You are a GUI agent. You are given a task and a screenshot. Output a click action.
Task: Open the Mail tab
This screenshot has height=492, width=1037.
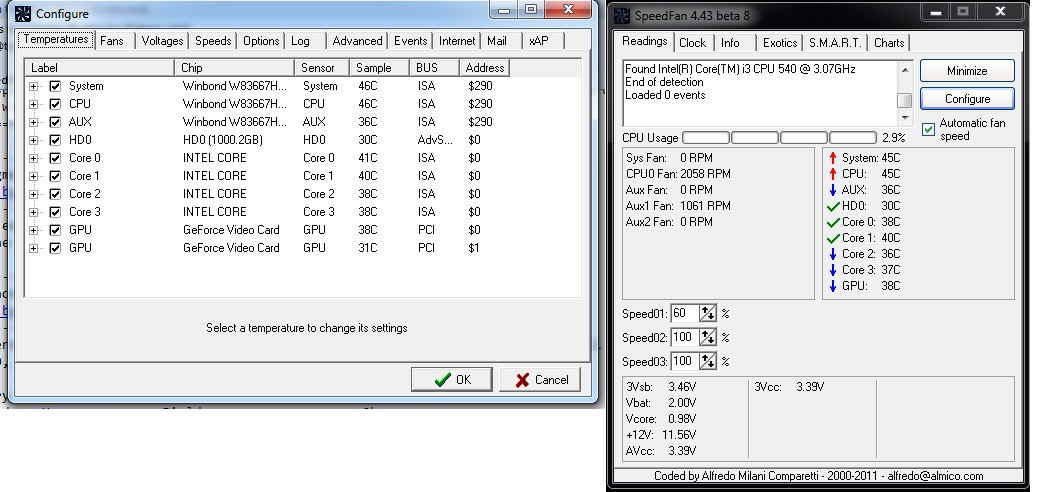click(x=501, y=41)
